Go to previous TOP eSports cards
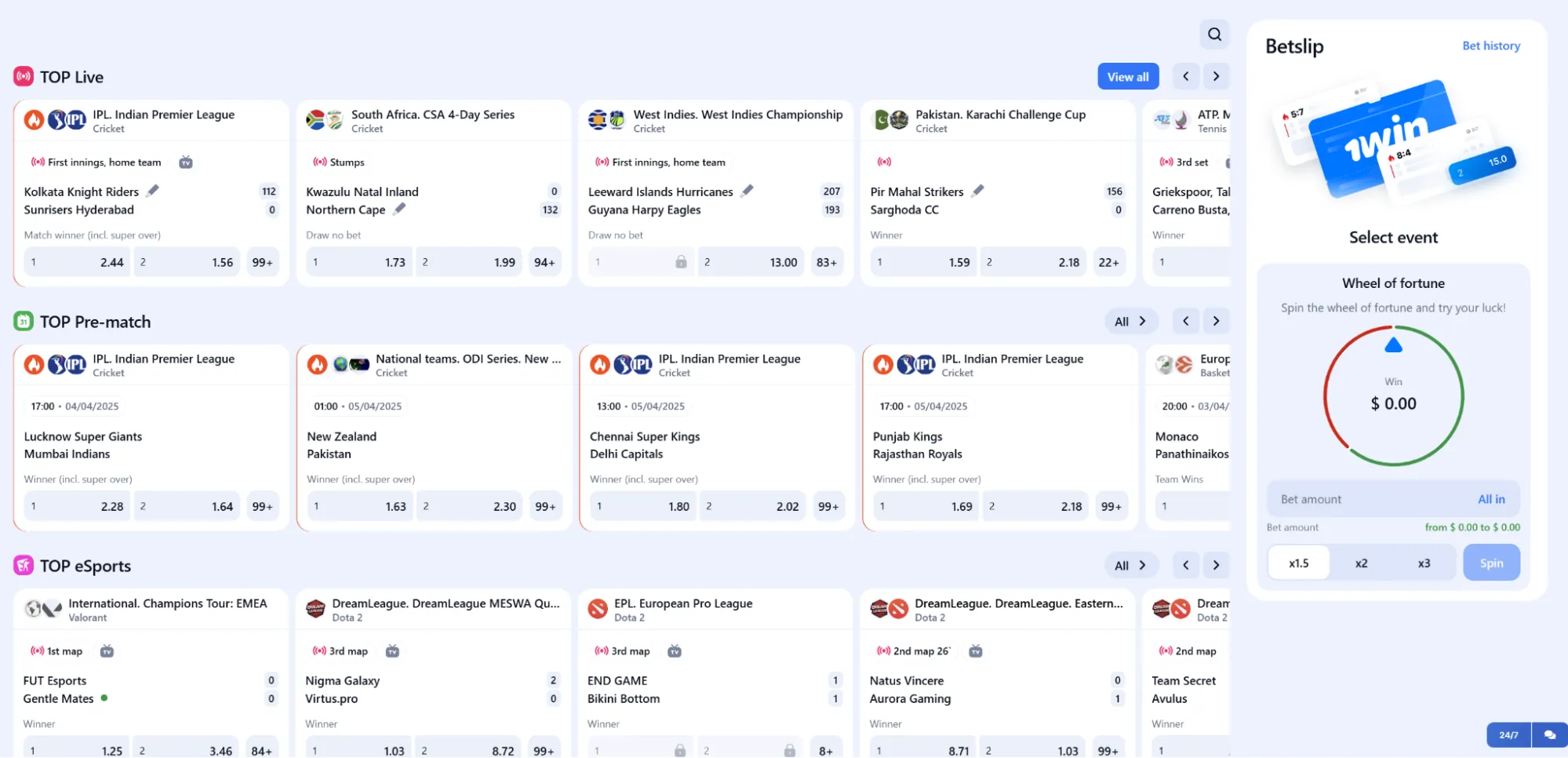1568x758 pixels. [1186, 566]
